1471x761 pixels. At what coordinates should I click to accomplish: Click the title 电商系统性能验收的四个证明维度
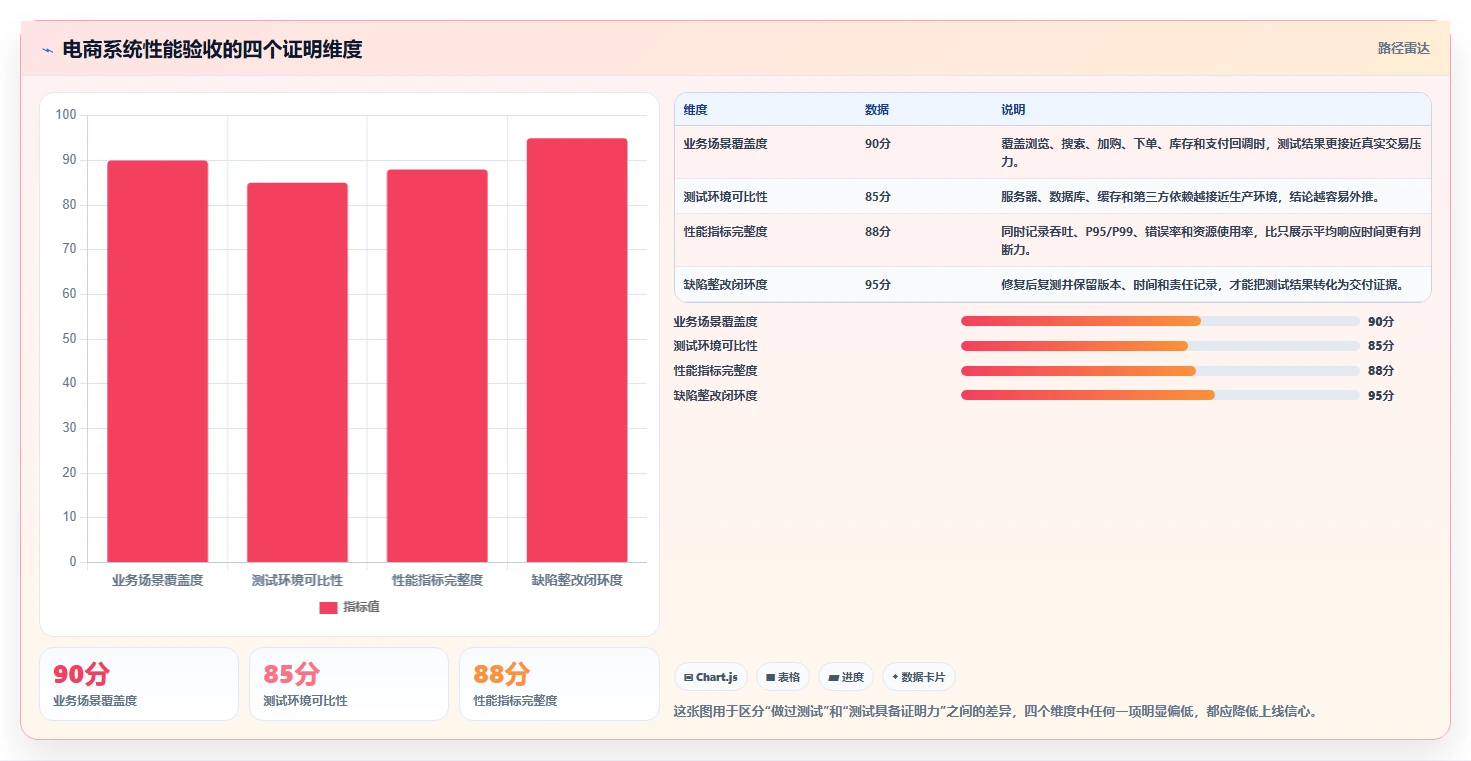click(x=212, y=49)
